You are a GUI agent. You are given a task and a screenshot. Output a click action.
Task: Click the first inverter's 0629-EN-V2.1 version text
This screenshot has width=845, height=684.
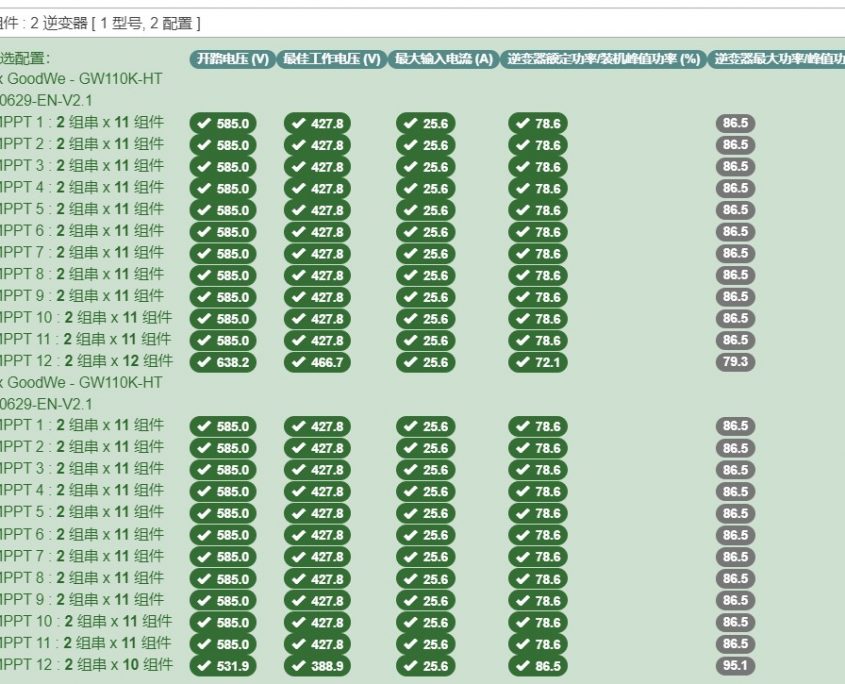click(x=46, y=101)
